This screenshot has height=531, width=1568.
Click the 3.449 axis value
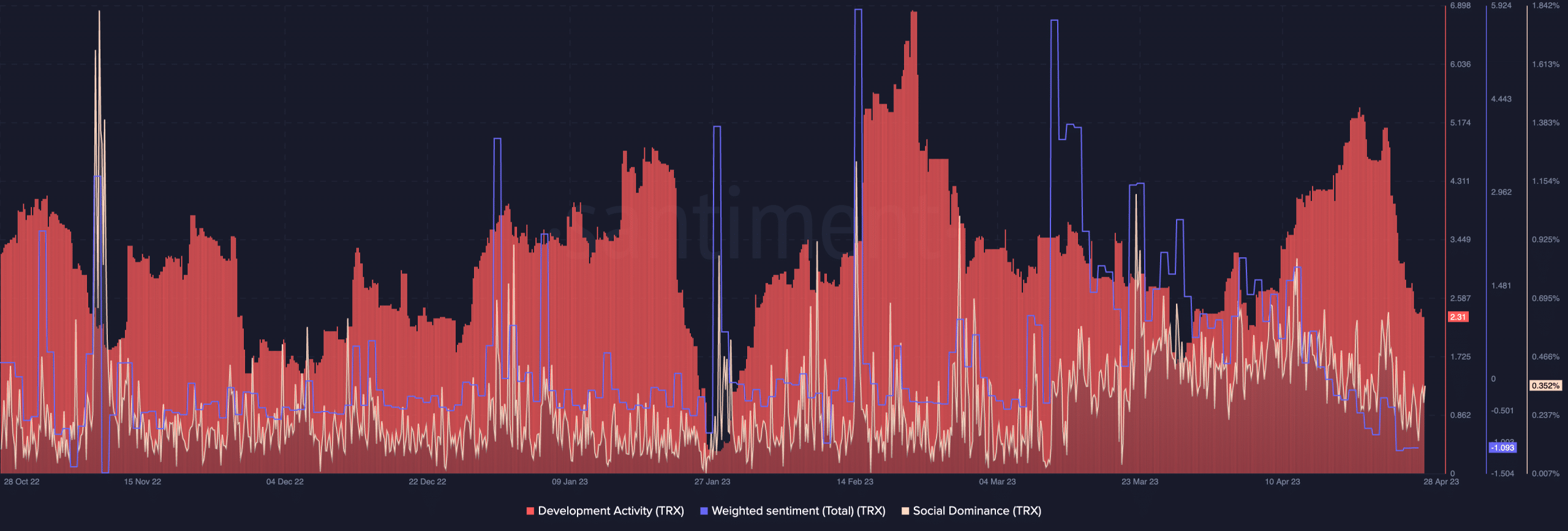(x=1460, y=240)
